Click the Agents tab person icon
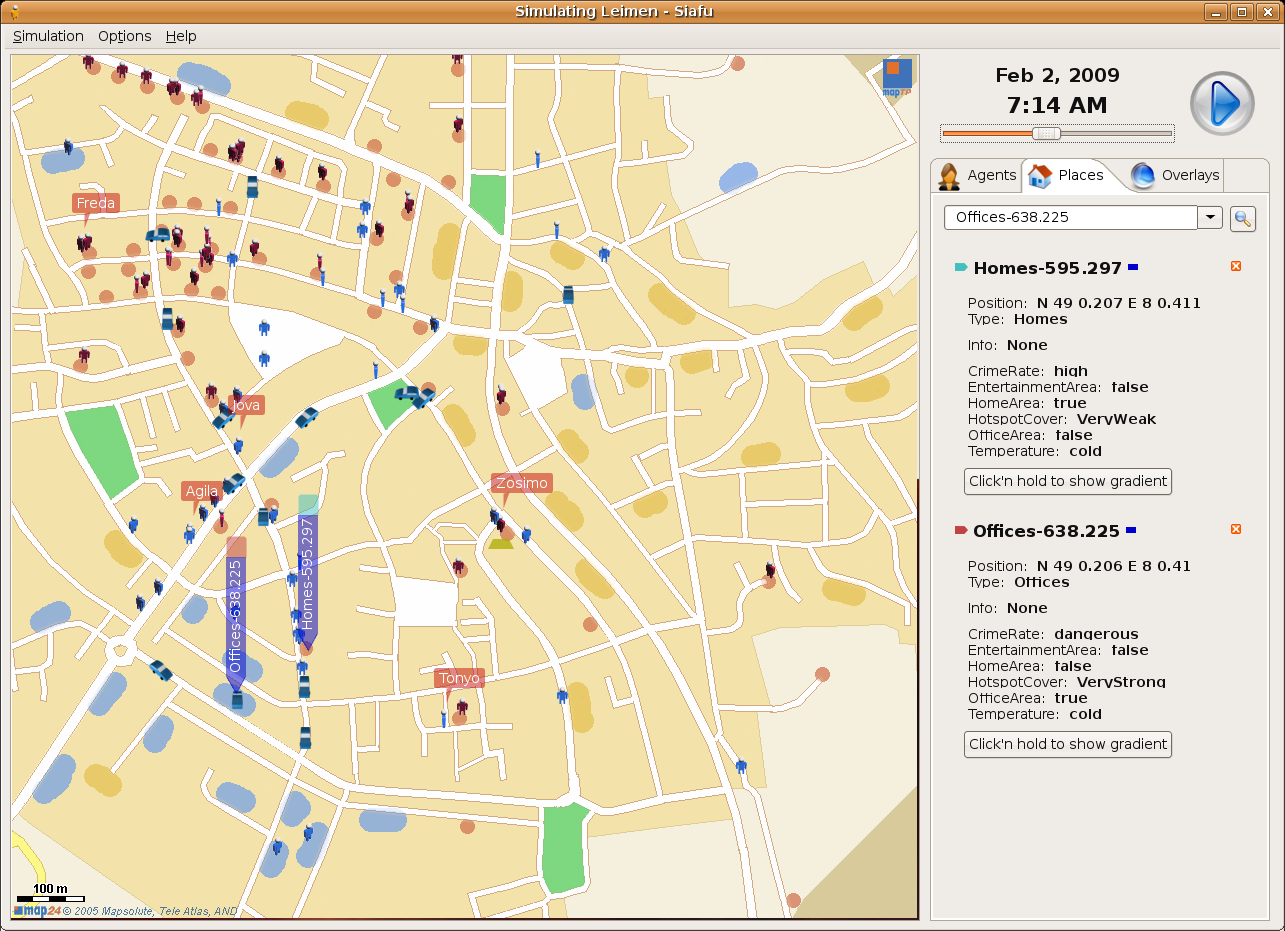The image size is (1285, 931). [x=949, y=176]
